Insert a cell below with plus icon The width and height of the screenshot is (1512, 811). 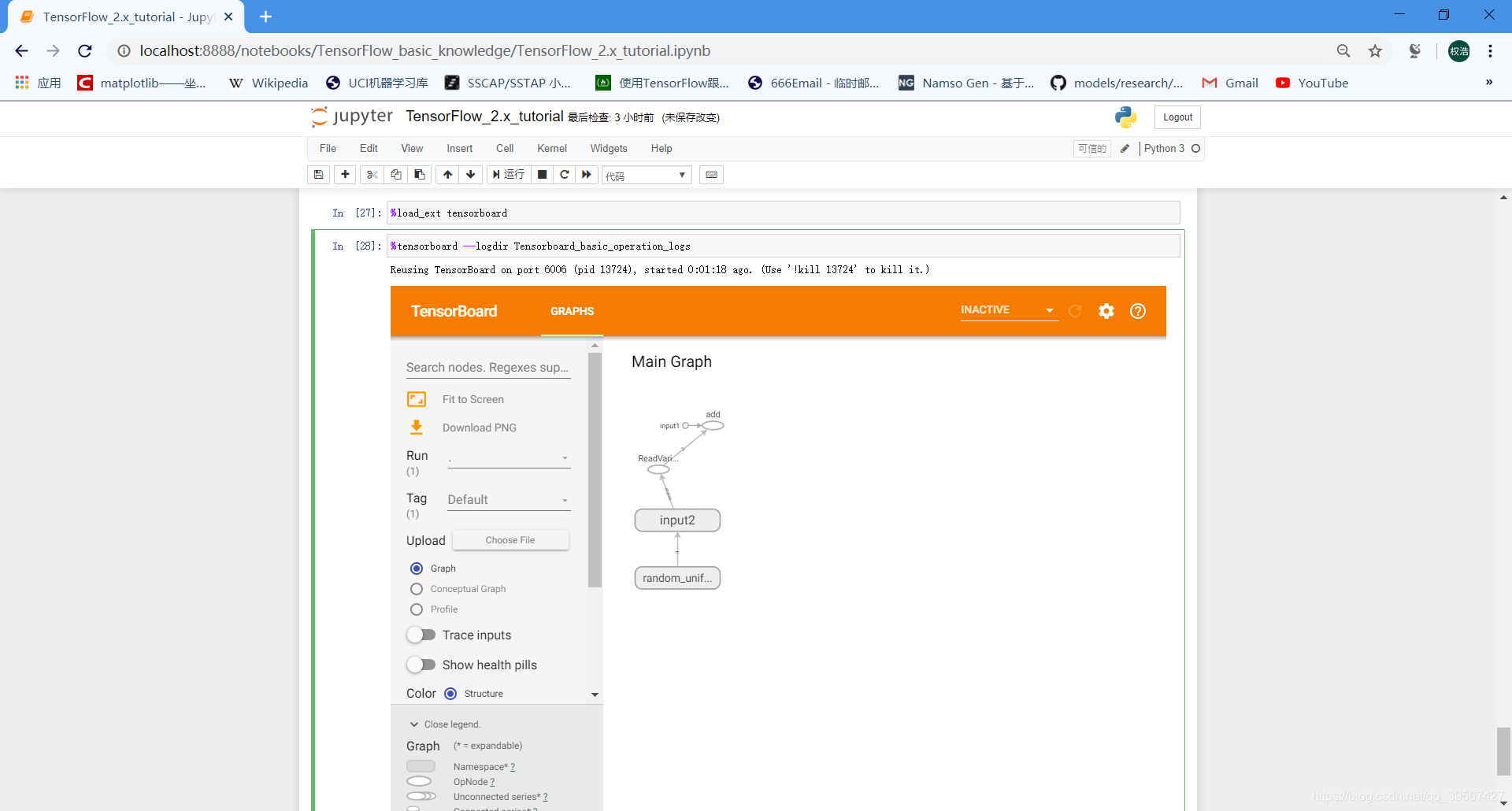tap(345, 175)
